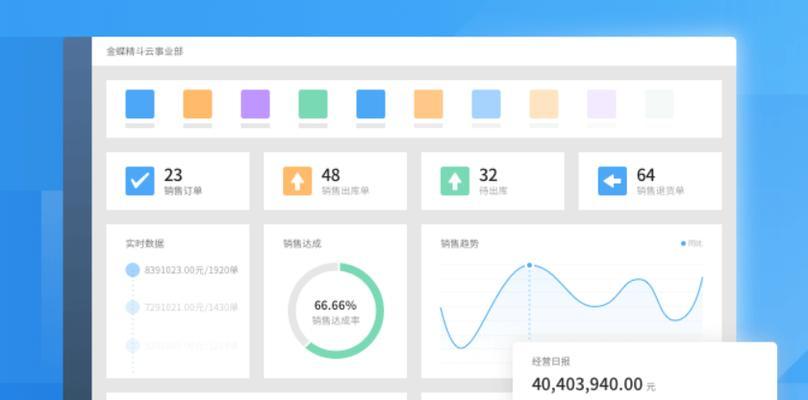808x400 pixels.
Task: Click the green up-arrow icon for 待出库
Action: tap(454, 181)
